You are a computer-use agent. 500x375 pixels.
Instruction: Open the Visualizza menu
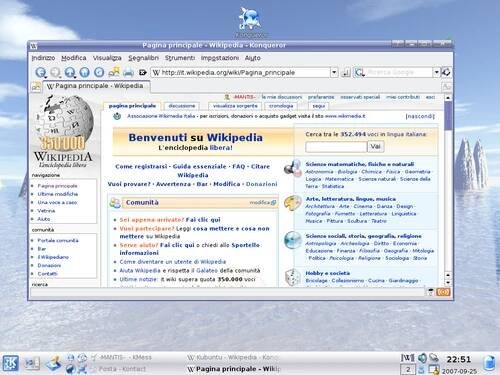pos(107,58)
